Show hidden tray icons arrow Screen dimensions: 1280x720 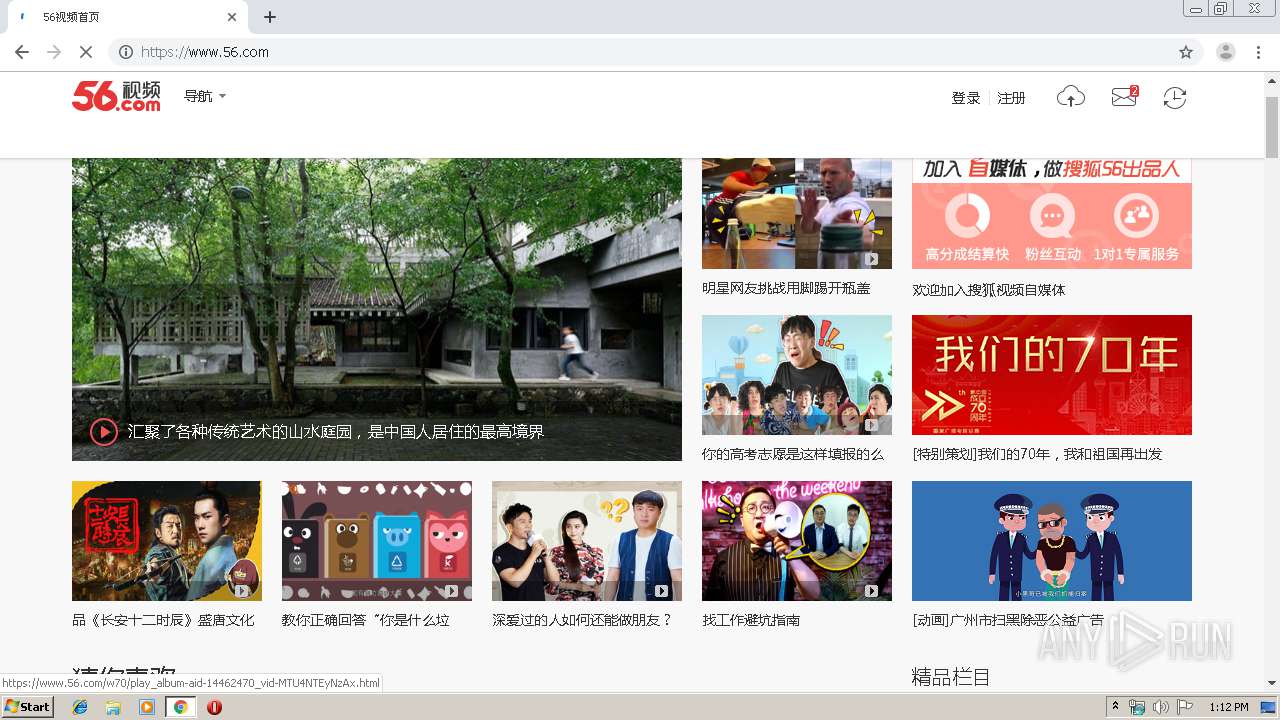pos(1116,707)
